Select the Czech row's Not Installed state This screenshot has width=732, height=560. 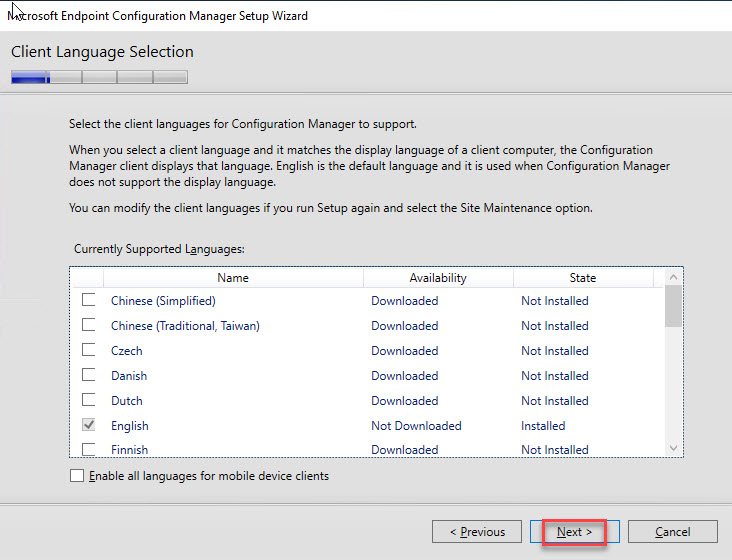point(554,351)
